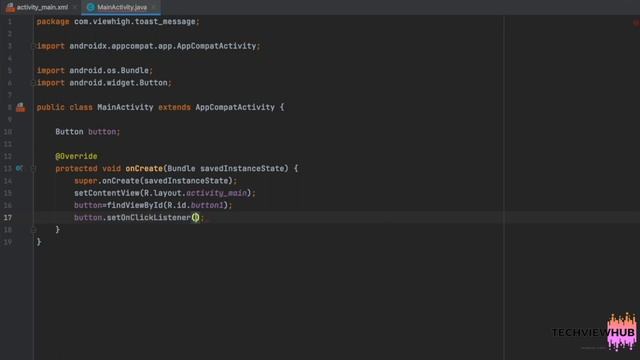Click the fold end marker on line 18
The image size is (640, 360).
click(33, 230)
